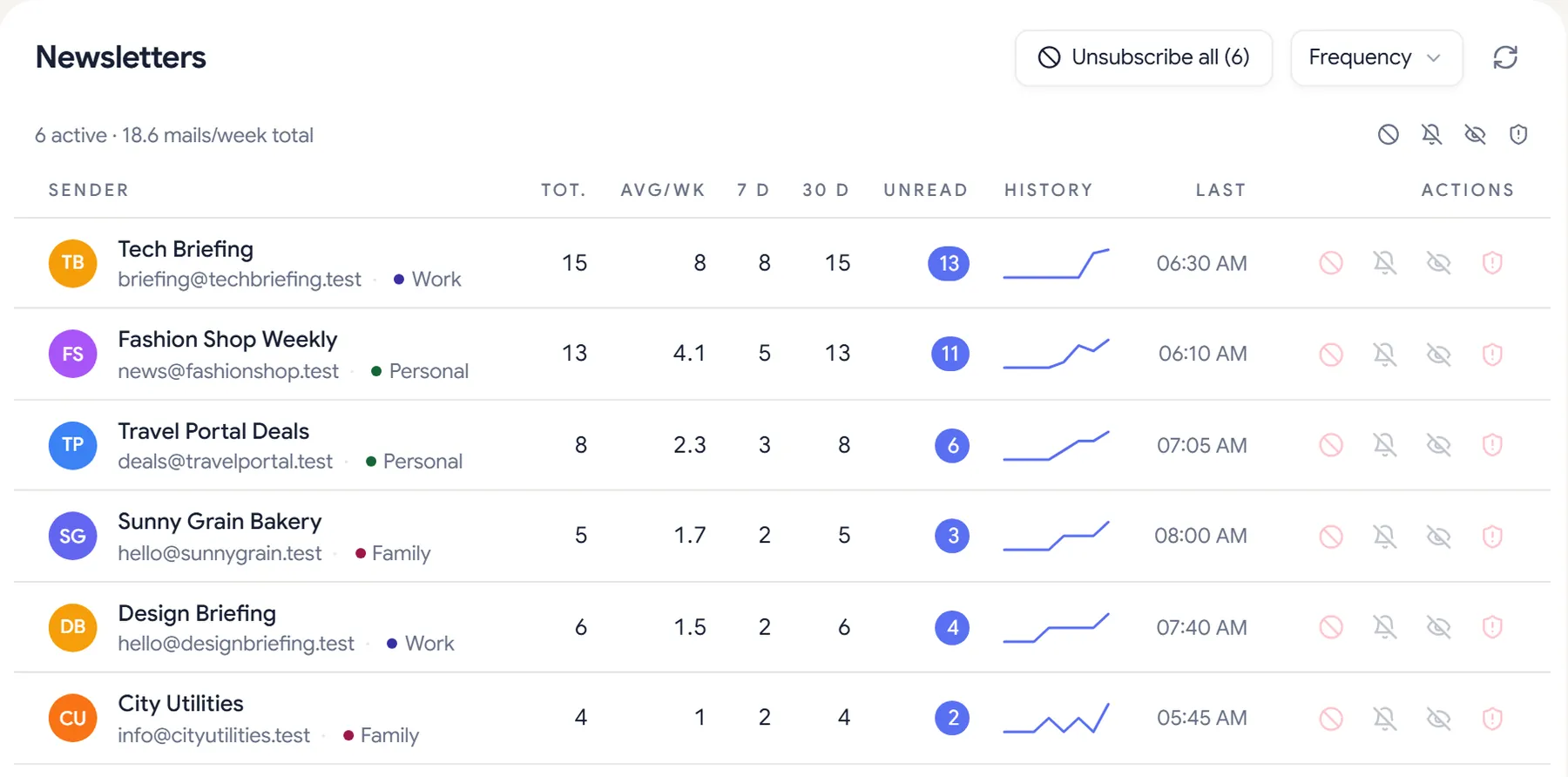Open the Frequency sort dropdown

(1376, 57)
